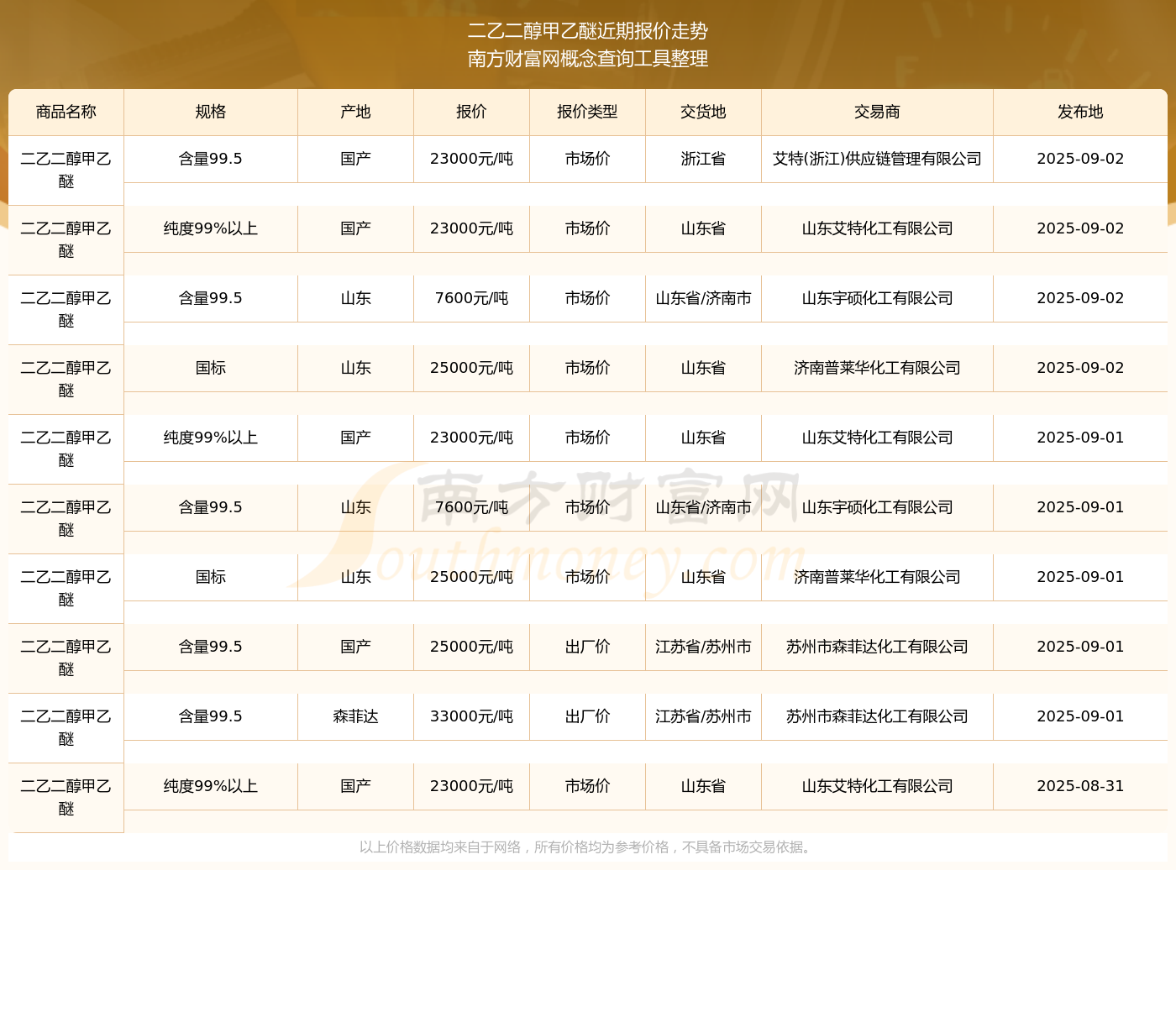Screen dimensions: 1176x1012
Task: Click the 报价 column header
Action: pyautogui.click(x=471, y=112)
